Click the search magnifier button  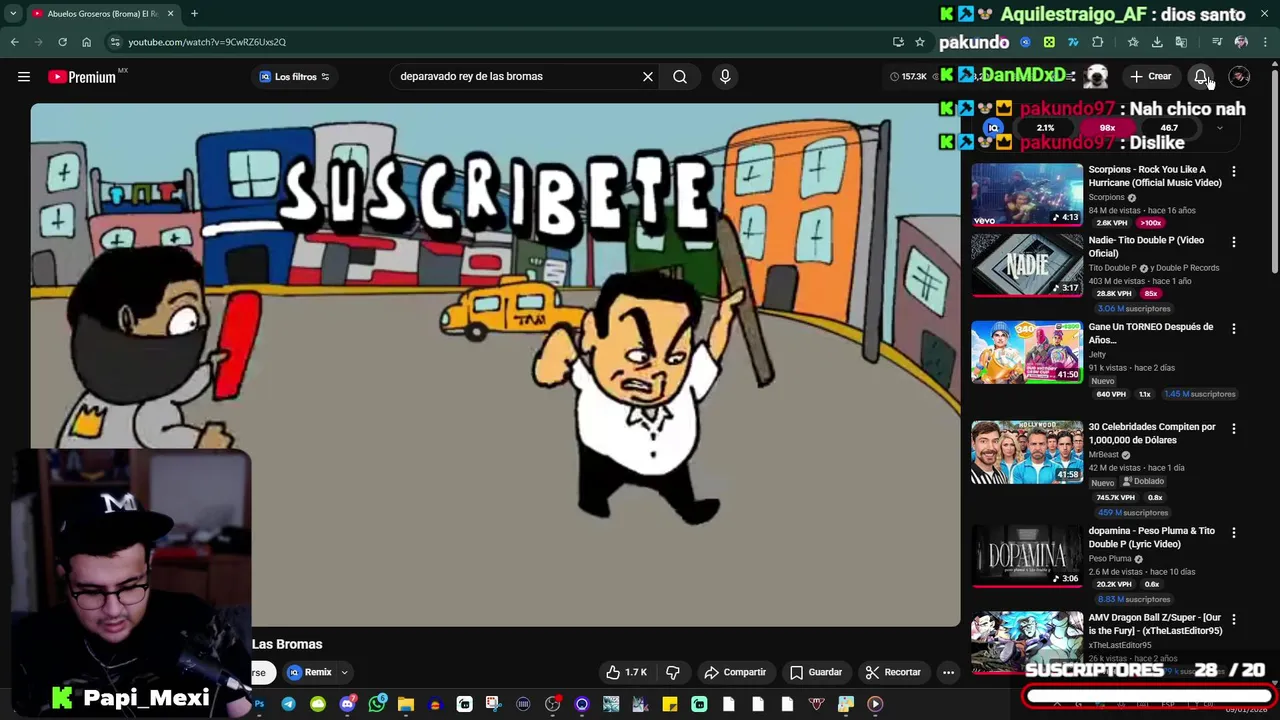(x=680, y=77)
